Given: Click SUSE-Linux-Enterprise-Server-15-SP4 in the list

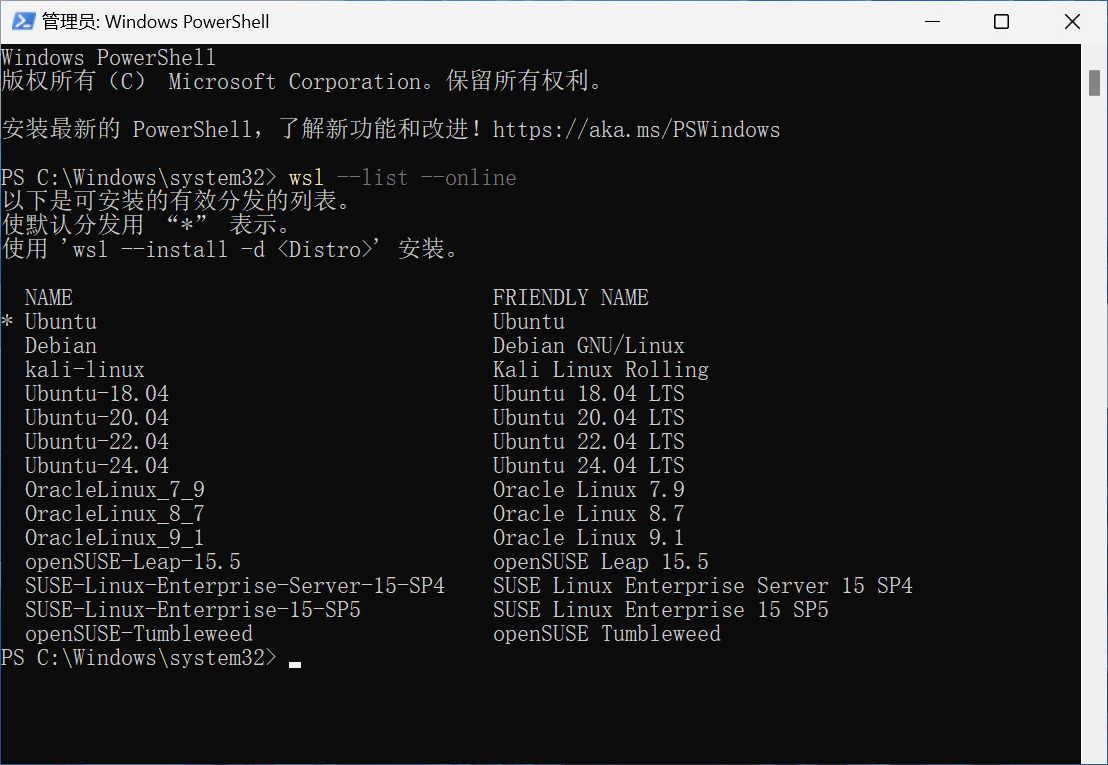Looking at the screenshot, I should coord(234,586).
